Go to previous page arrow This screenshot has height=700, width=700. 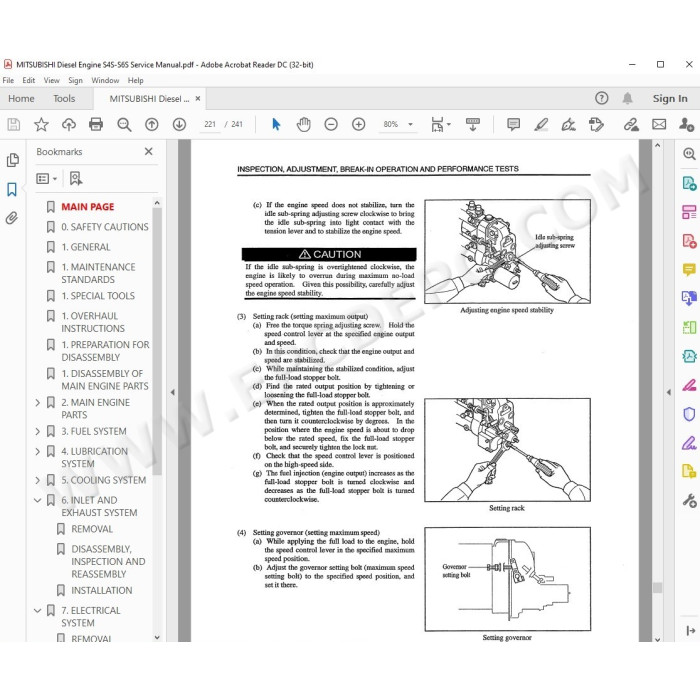[152, 124]
